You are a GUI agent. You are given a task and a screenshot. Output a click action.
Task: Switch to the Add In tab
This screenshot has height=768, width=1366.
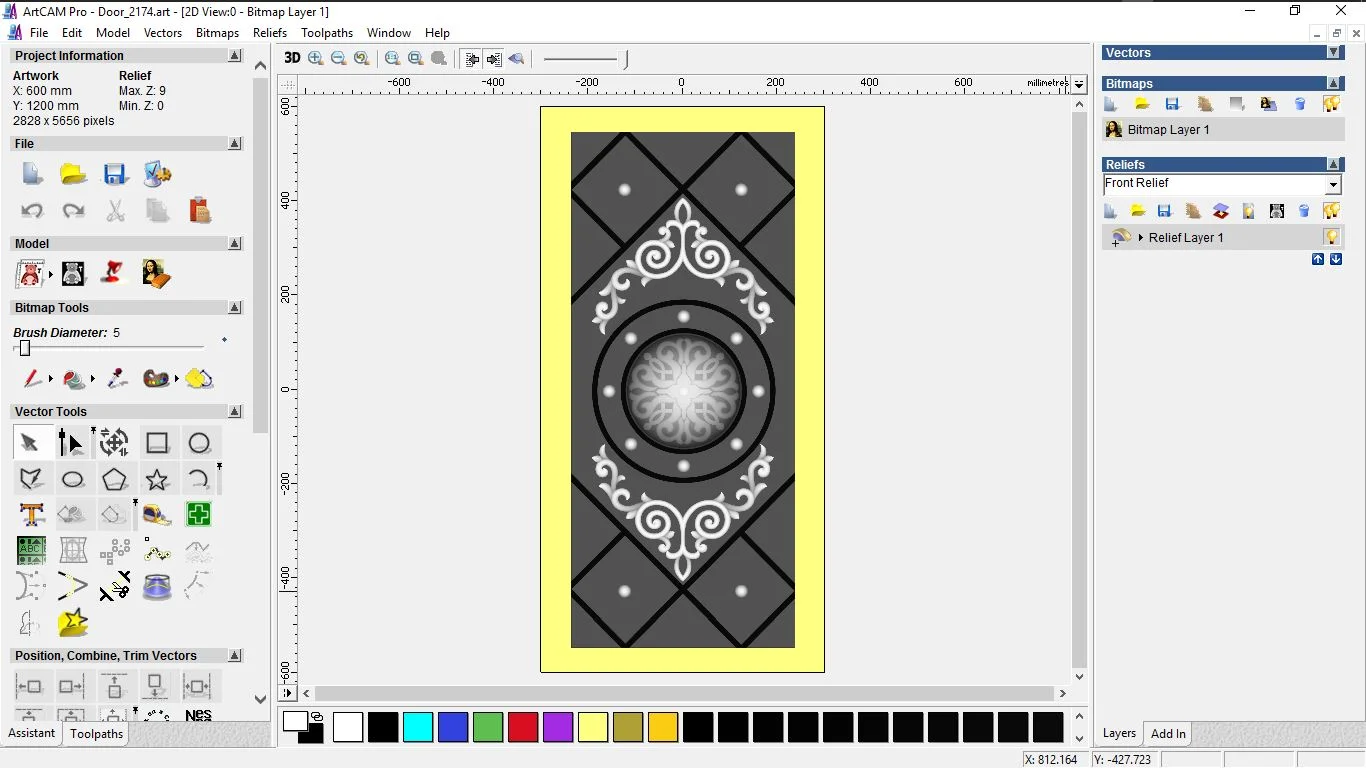(x=1167, y=733)
